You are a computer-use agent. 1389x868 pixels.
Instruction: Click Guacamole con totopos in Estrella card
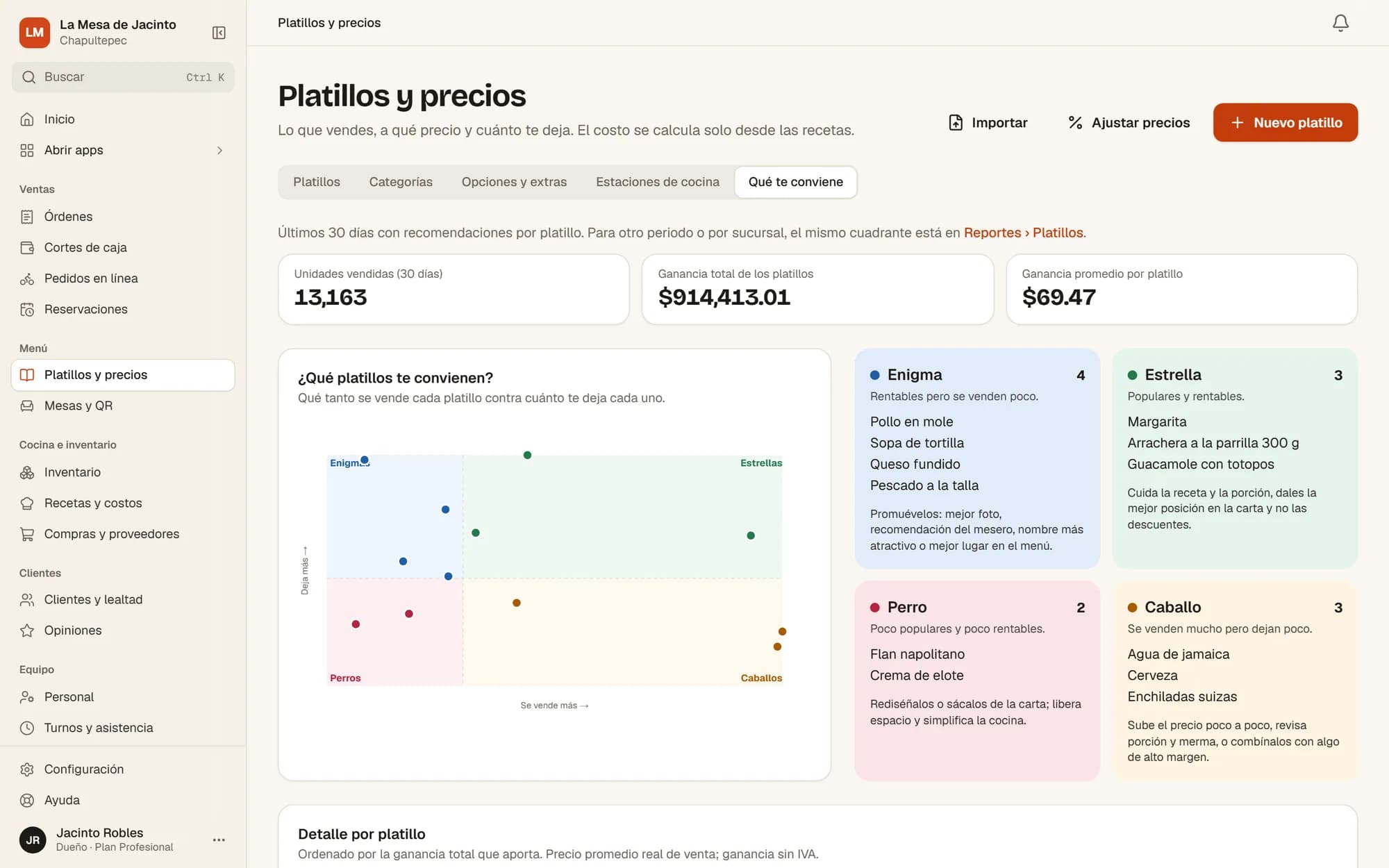1201,464
